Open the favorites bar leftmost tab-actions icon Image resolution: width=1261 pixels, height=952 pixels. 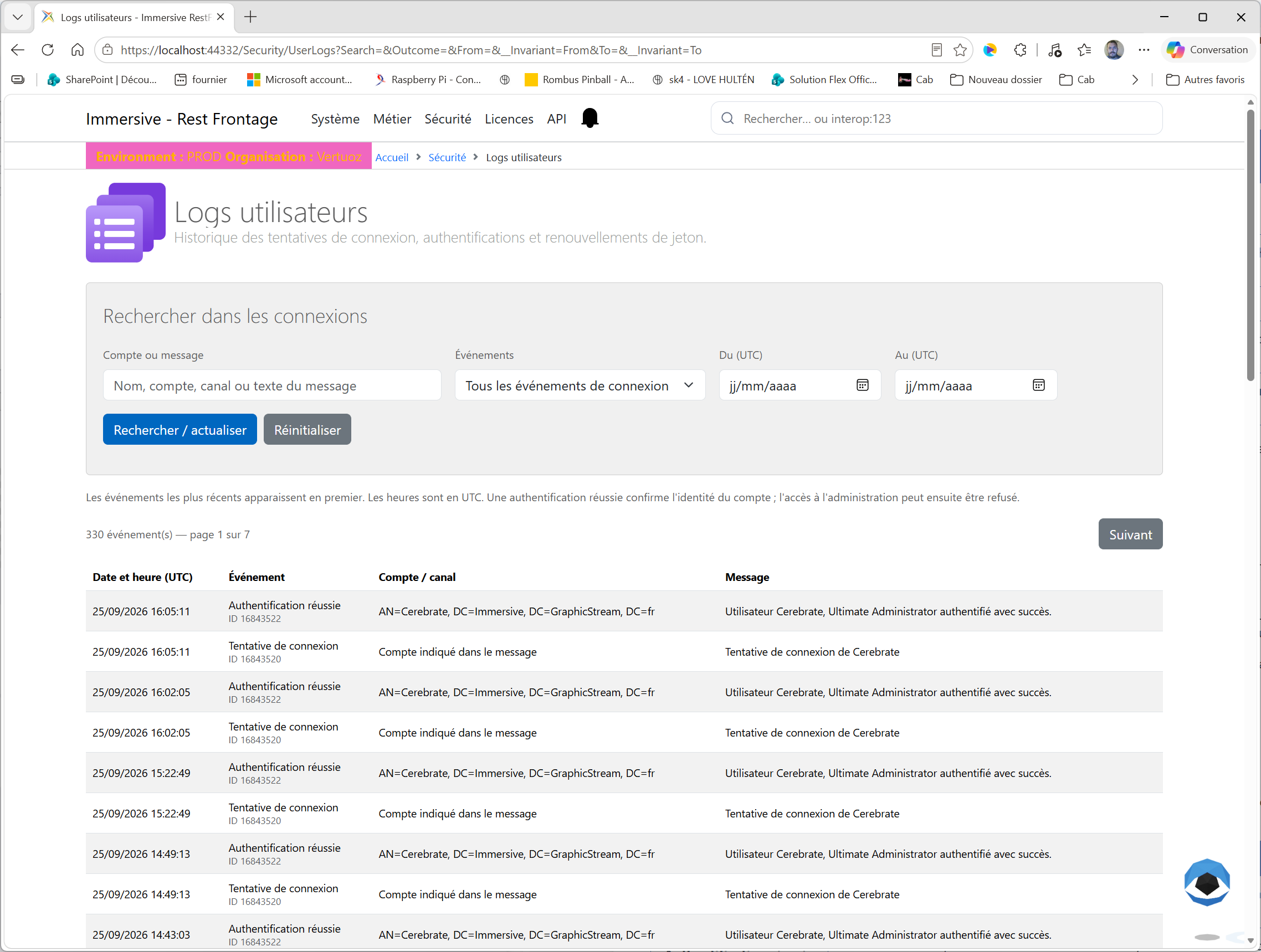pyautogui.click(x=18, y=80)
